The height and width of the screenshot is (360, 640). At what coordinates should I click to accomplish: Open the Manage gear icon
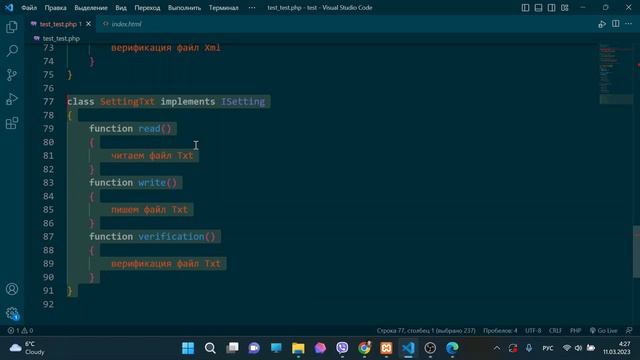[x=12, y=313]
